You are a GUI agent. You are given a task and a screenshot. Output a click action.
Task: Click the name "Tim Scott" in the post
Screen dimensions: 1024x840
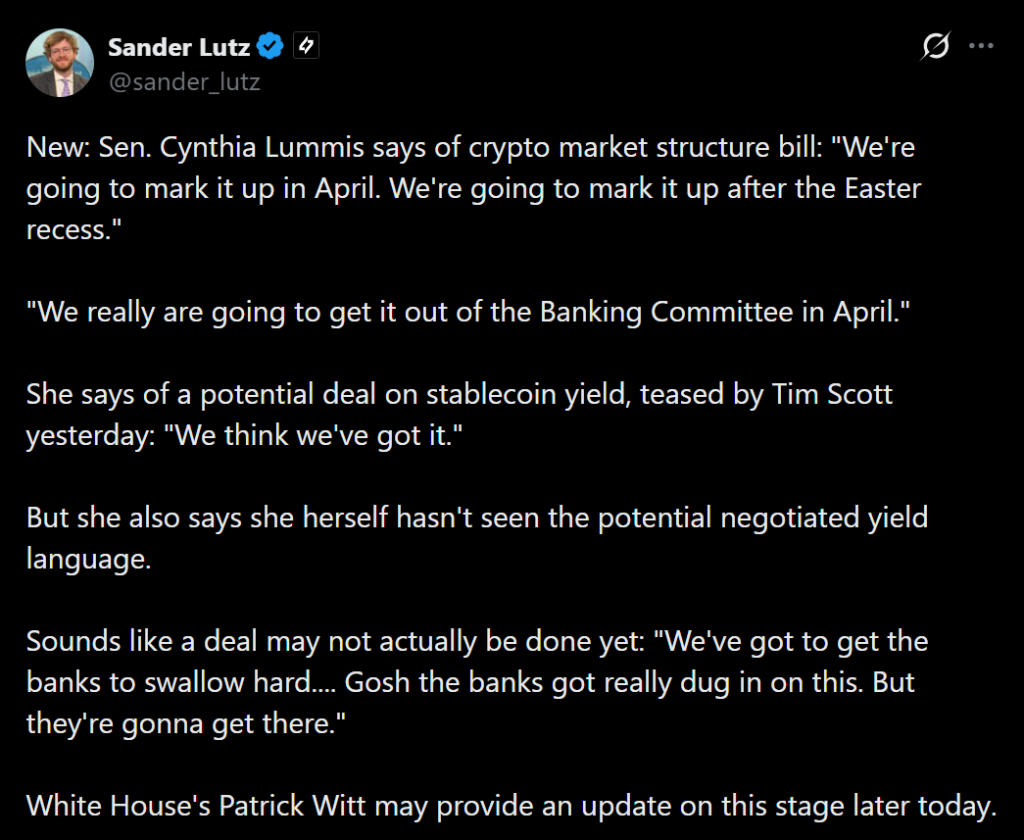[832, 394]
